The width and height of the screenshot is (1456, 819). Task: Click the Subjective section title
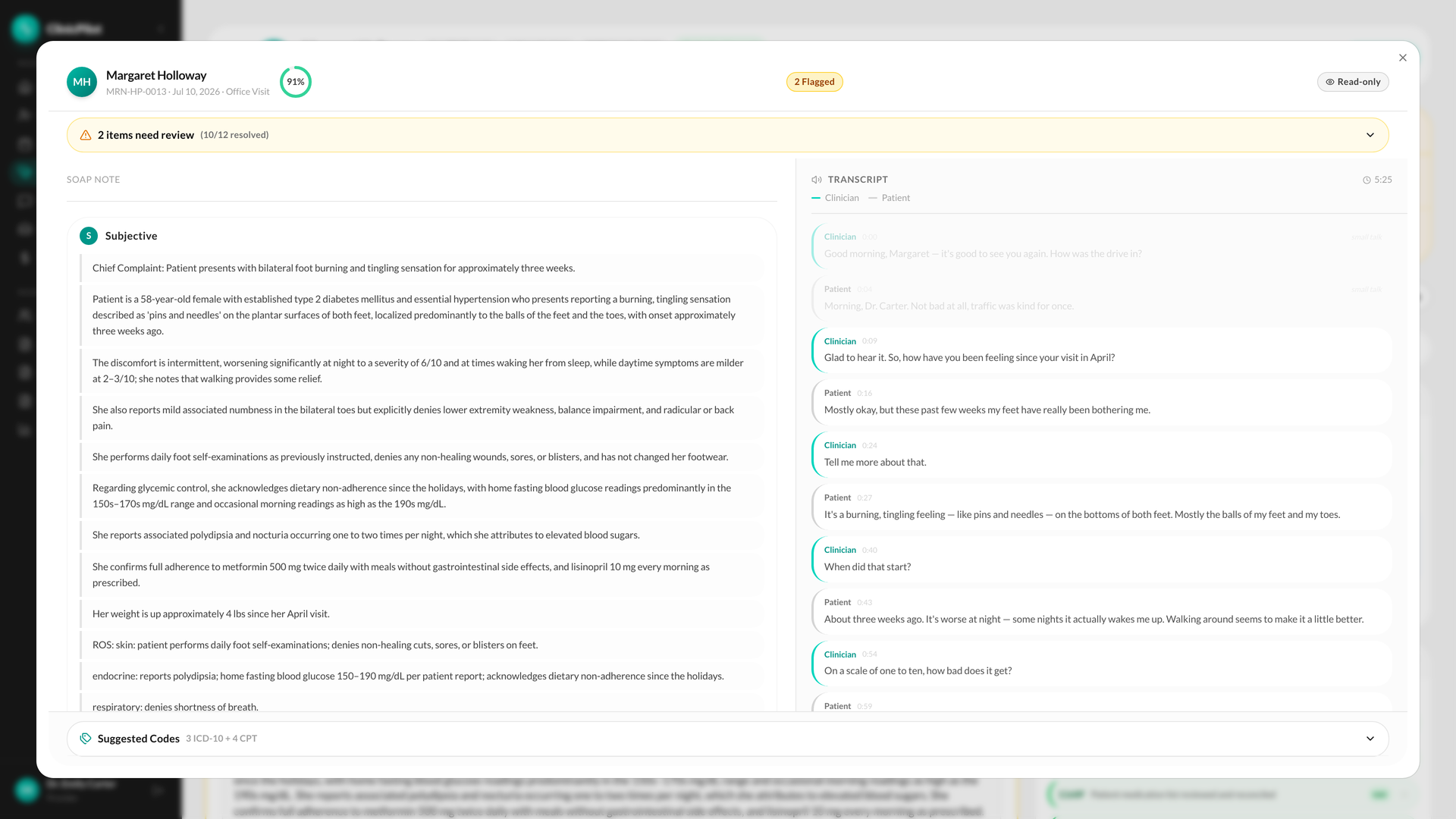click(x=131, y=236)
